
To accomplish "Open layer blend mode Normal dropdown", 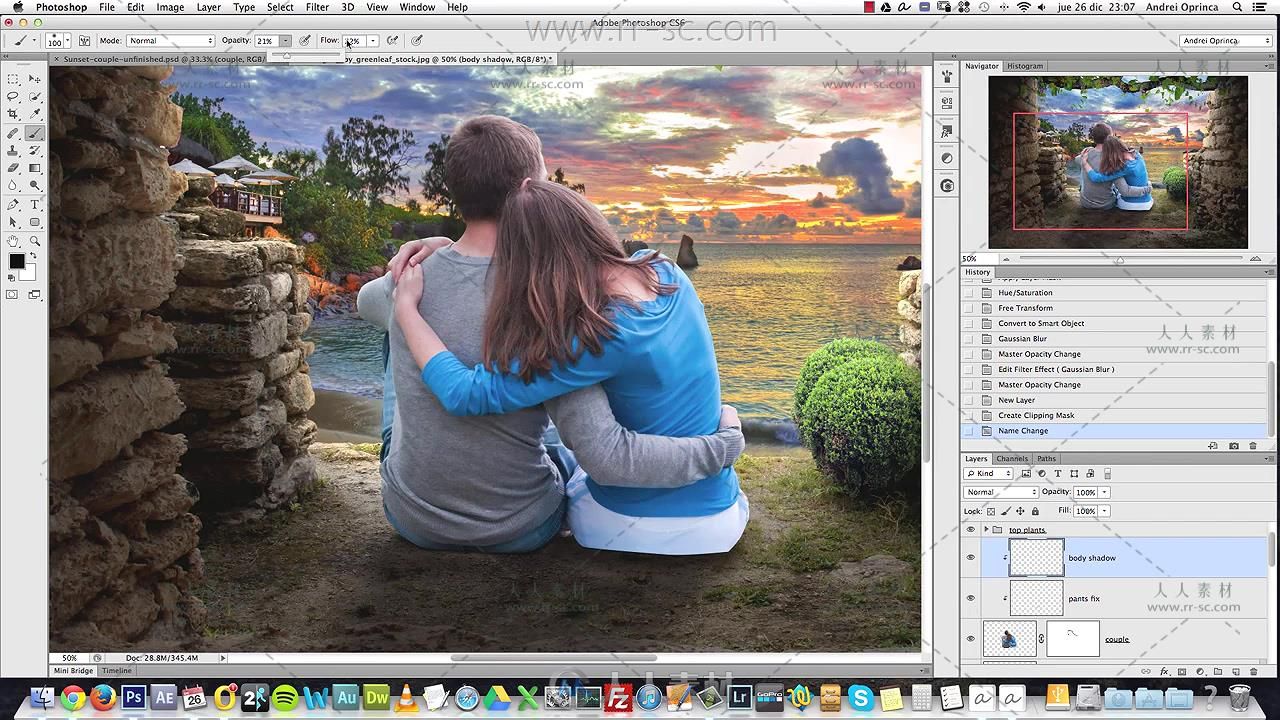I will [x=1001, y=492].
